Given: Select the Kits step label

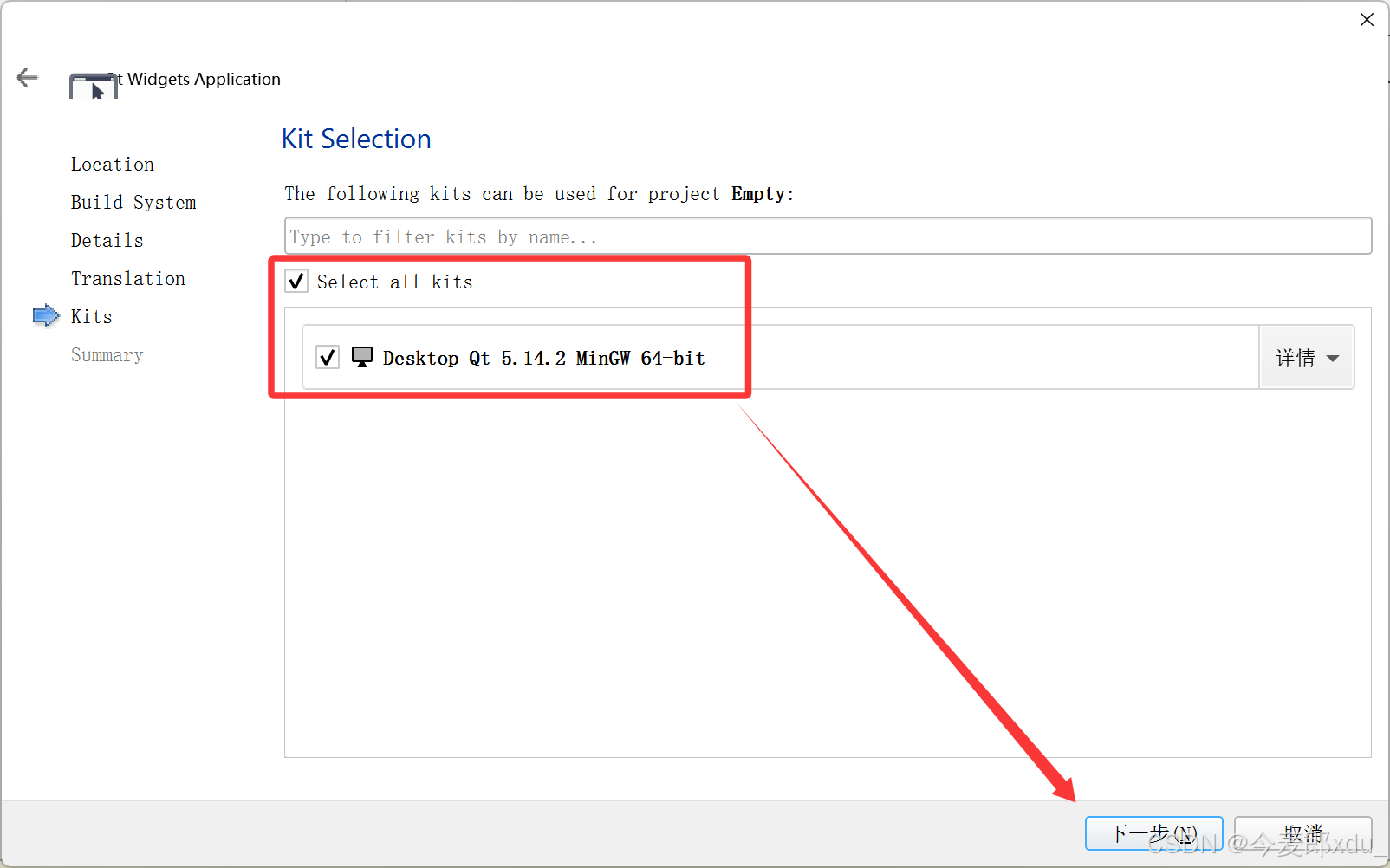Looking at the screenshot, I should pyautogui.click(x=92, y=317).
